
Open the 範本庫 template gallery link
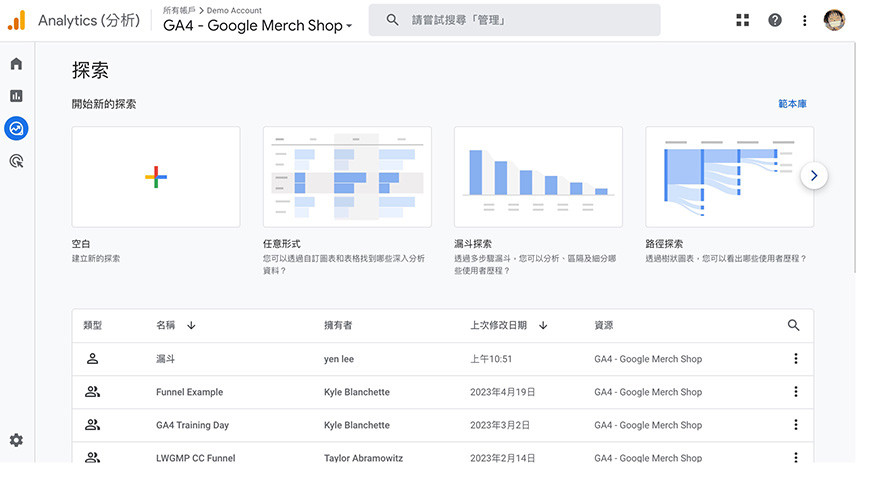click(792, 104)
